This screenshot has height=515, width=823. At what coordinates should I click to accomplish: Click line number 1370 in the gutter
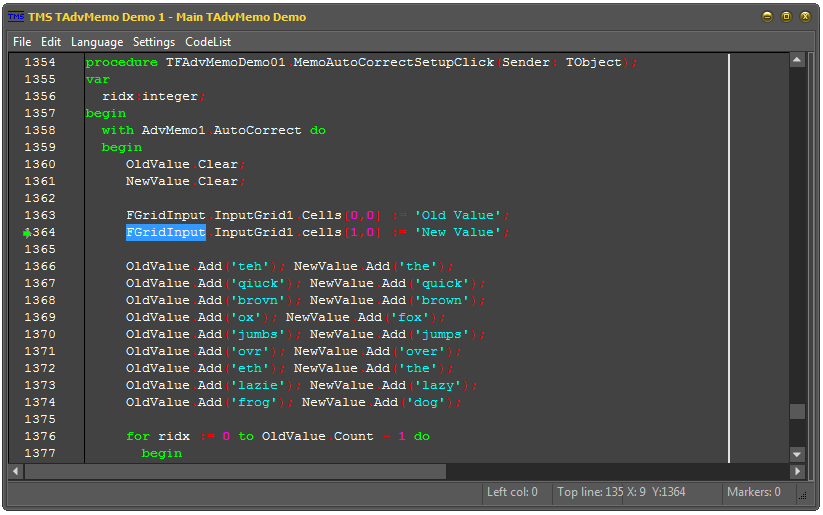(40, 334)
